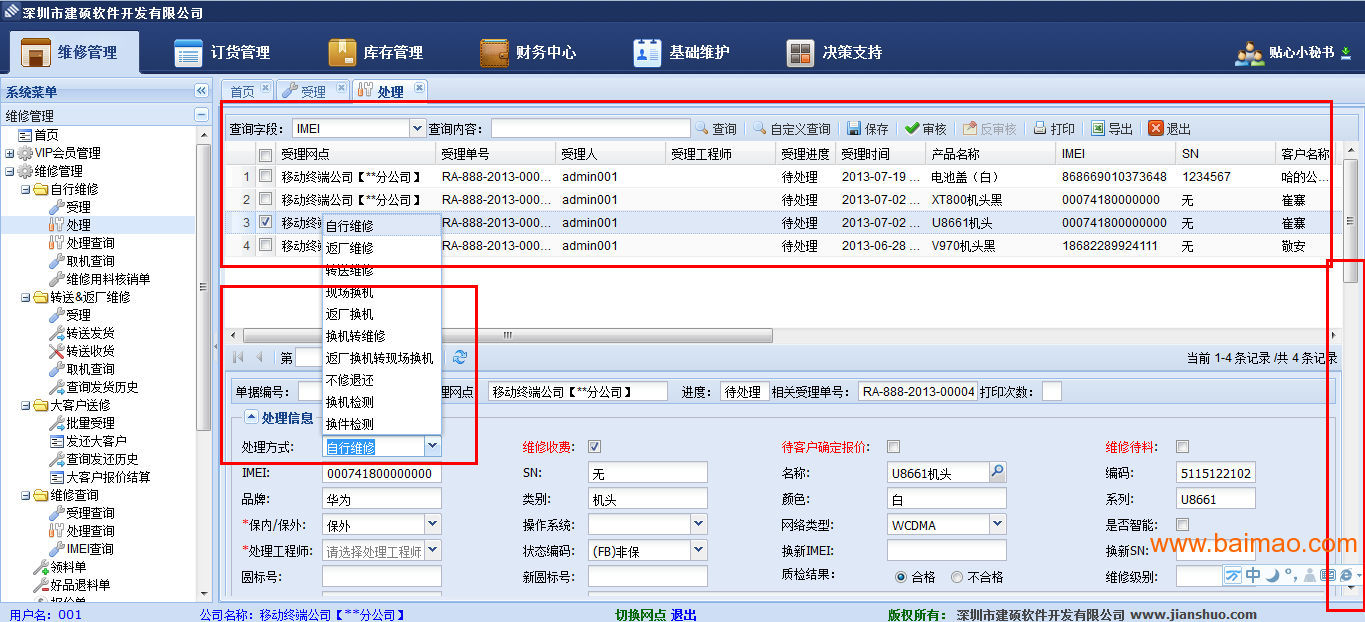Open the 查询字段 IMEI dropdown
The height and width of the screenshot is (622, 1365).
click(417, 129)
